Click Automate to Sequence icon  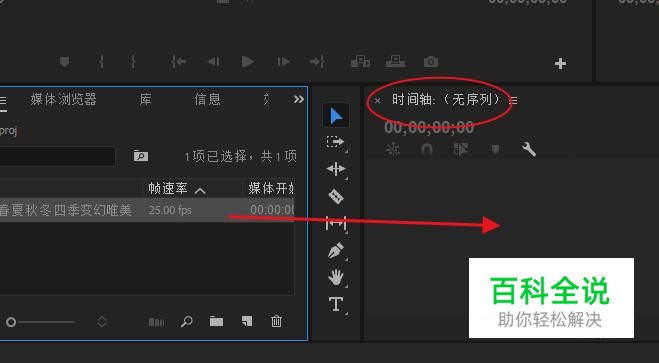coord(156,322)
